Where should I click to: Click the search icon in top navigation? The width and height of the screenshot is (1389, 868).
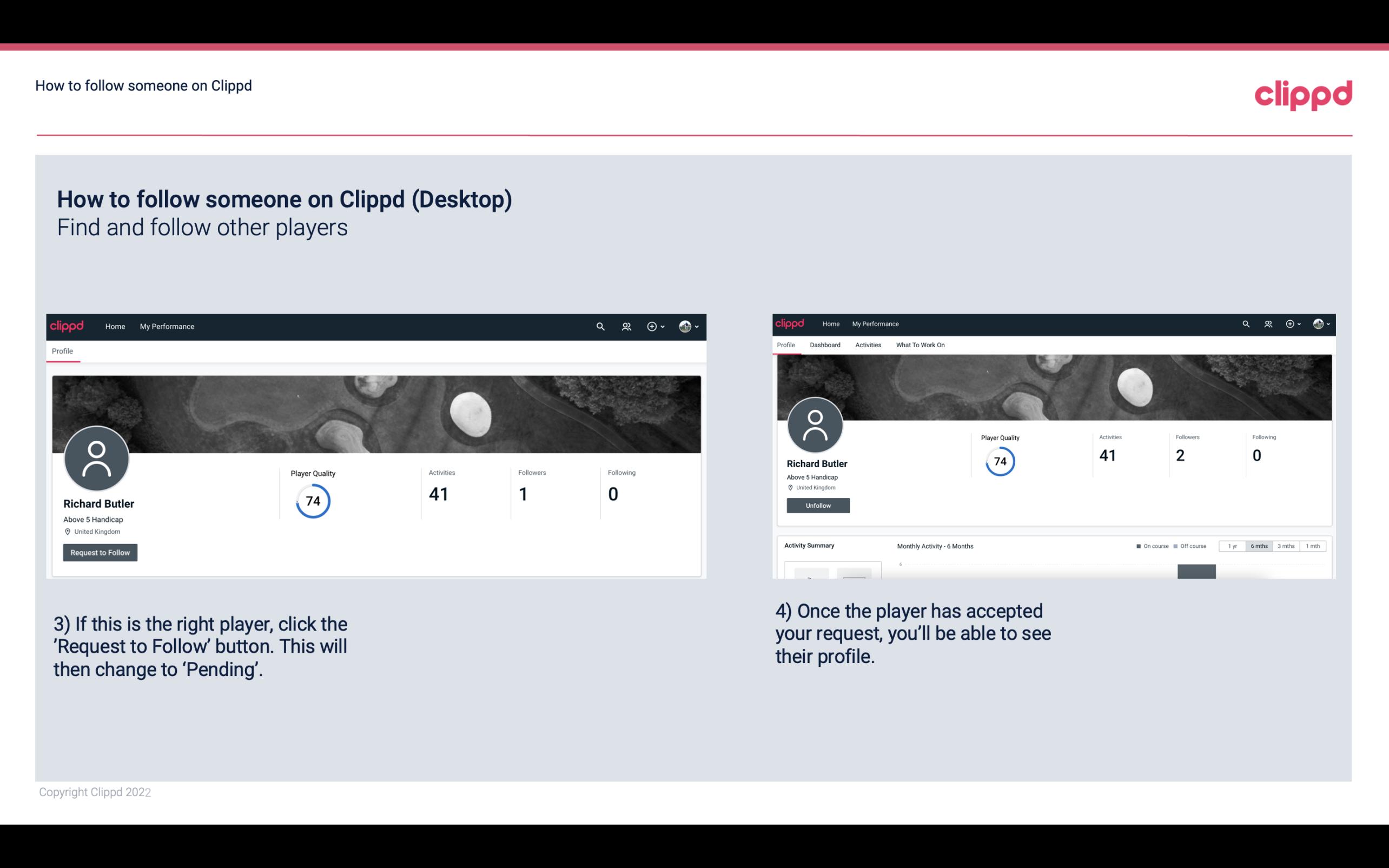(x=599, y=326)
